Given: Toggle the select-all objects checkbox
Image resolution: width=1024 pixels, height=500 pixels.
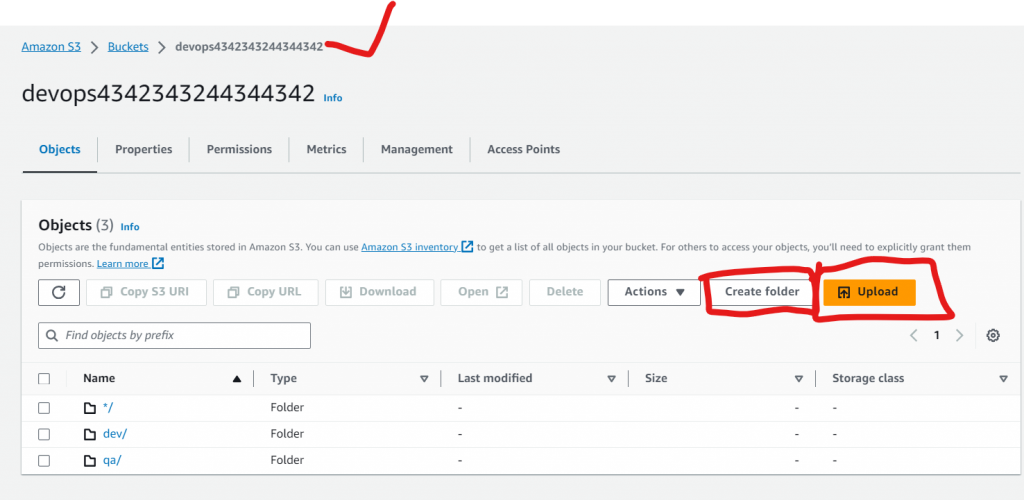Looking at the screenshot, I should (x=44, y=379).
